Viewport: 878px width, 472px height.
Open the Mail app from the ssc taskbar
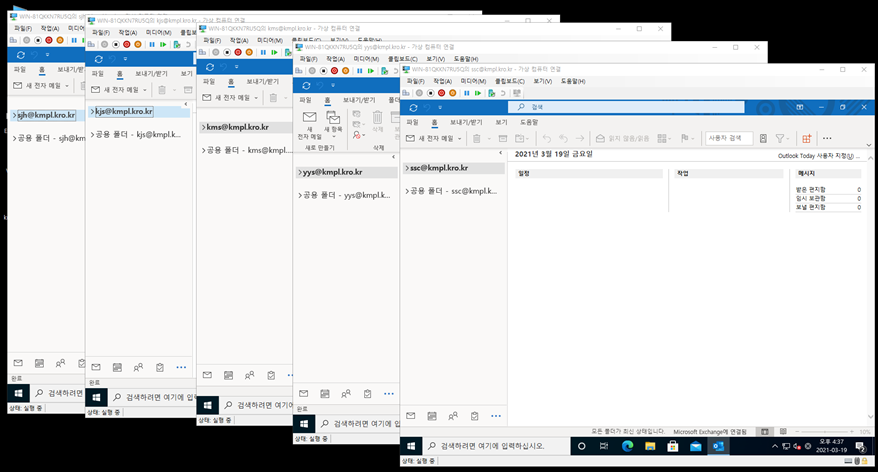[x=695, y=446]
